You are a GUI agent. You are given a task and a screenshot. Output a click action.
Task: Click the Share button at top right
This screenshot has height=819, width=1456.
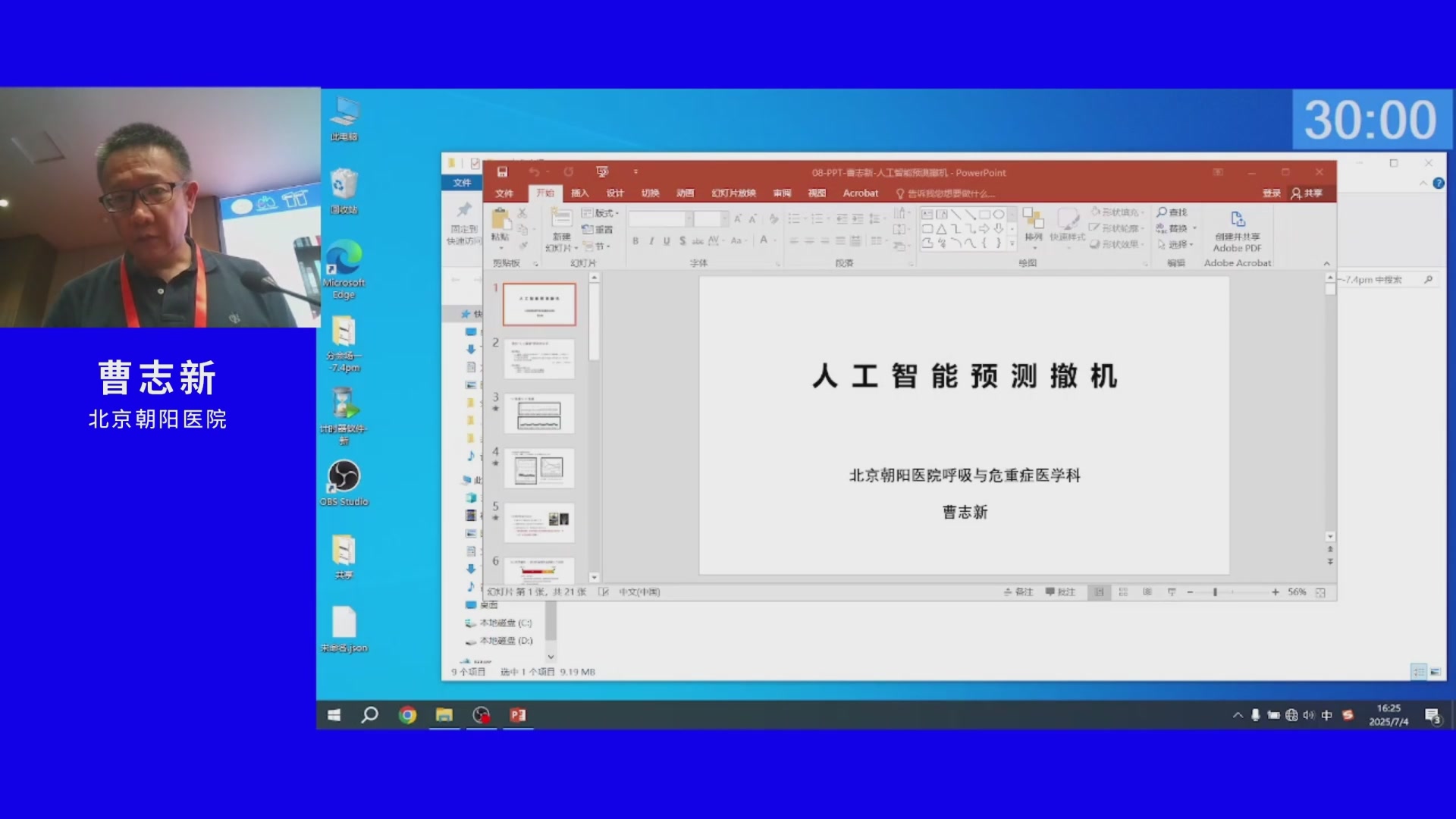pos(1307,193)
